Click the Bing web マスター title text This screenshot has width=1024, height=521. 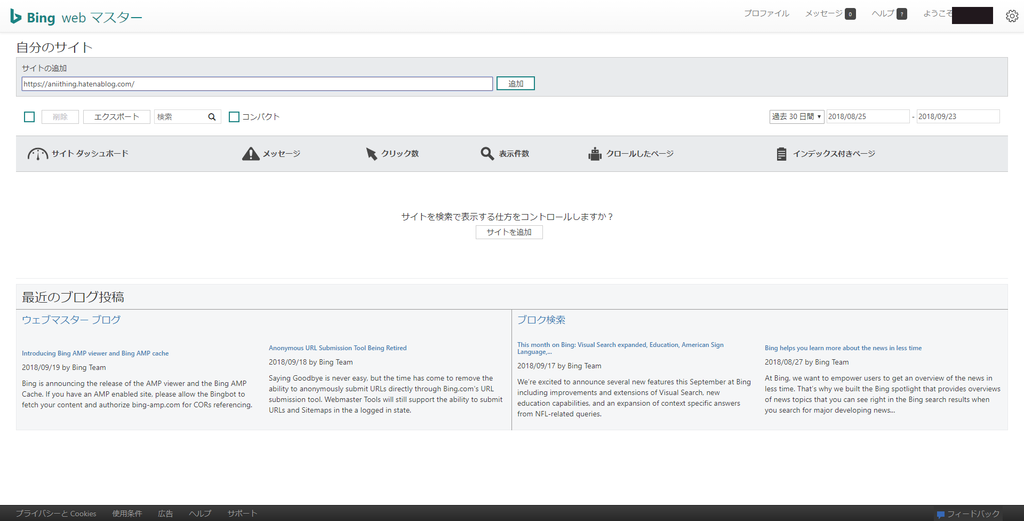tap(84, 18)
